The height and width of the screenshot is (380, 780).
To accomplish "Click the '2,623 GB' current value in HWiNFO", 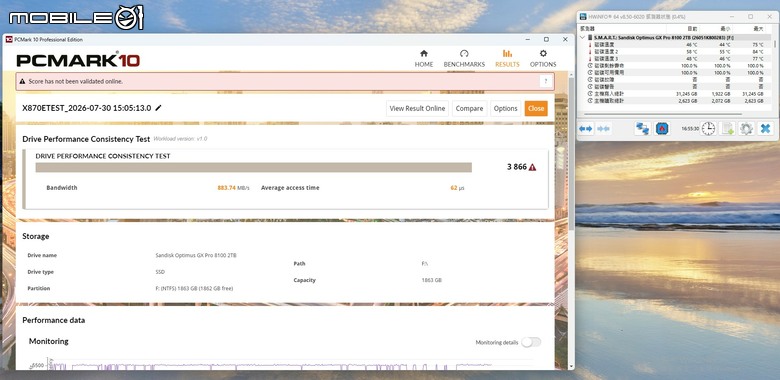I will [x=687, y=100].
